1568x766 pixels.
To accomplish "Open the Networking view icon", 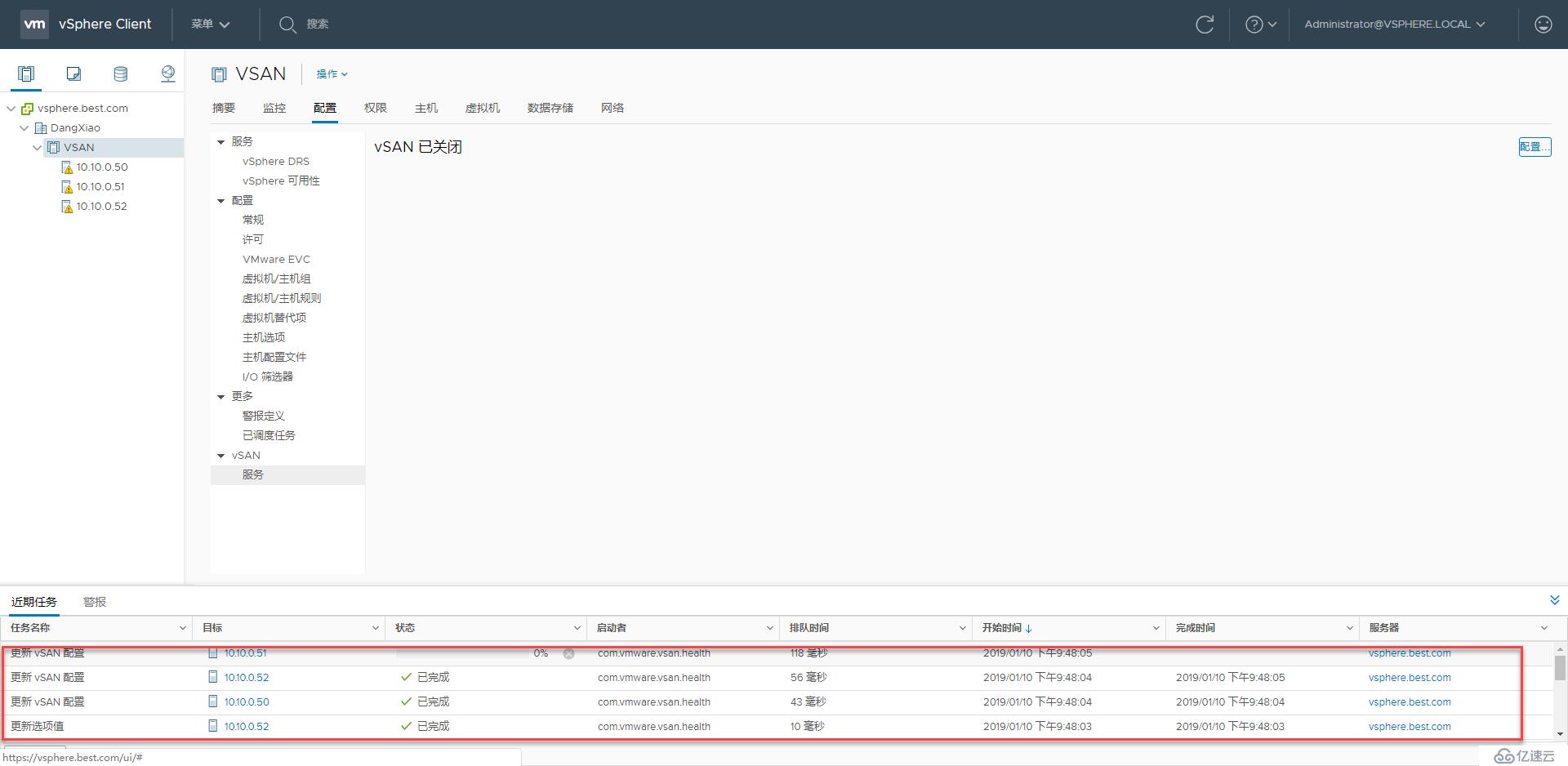I will point(167,74).
